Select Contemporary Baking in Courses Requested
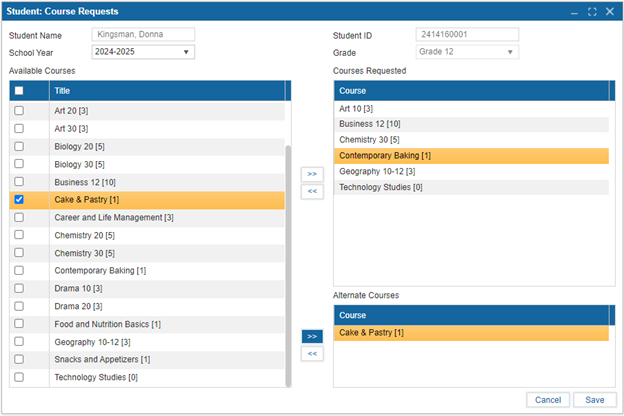Viewport: 624px width, 416px height. [x=470, y=156]
